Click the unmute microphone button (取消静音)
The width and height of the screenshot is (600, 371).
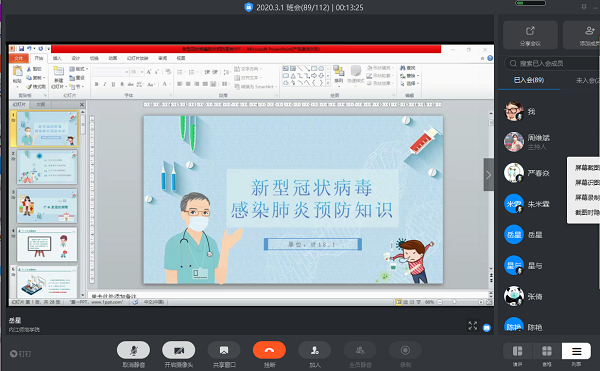pos(133,350)
